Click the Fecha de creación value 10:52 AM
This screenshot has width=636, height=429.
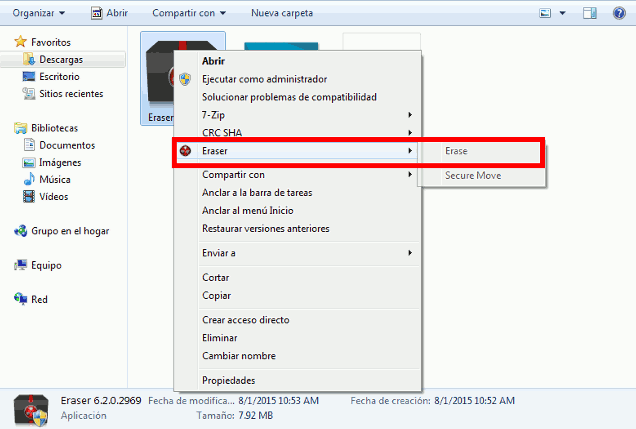[x=474, y=401]
